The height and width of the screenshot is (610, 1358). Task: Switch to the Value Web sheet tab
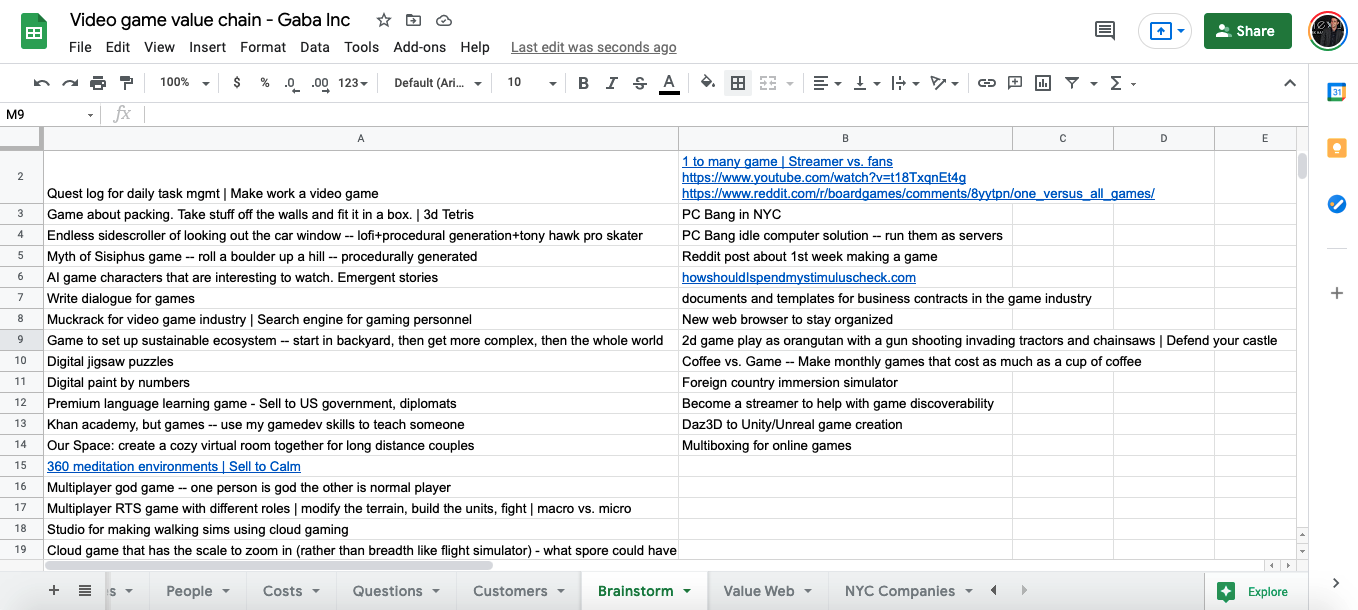769,591
